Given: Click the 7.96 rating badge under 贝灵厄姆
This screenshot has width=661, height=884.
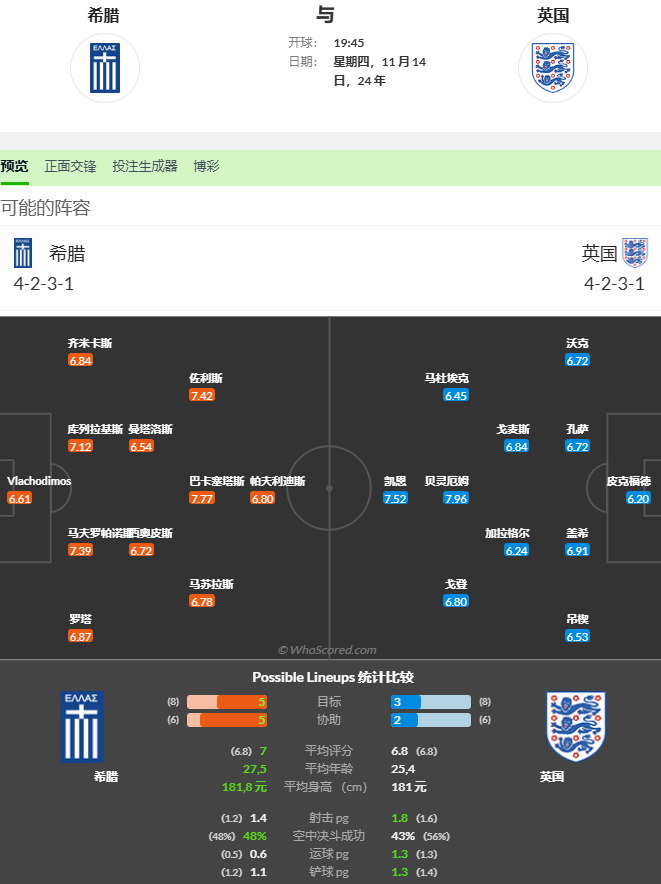Looking at the screenshot, I should tap(456, 498).
